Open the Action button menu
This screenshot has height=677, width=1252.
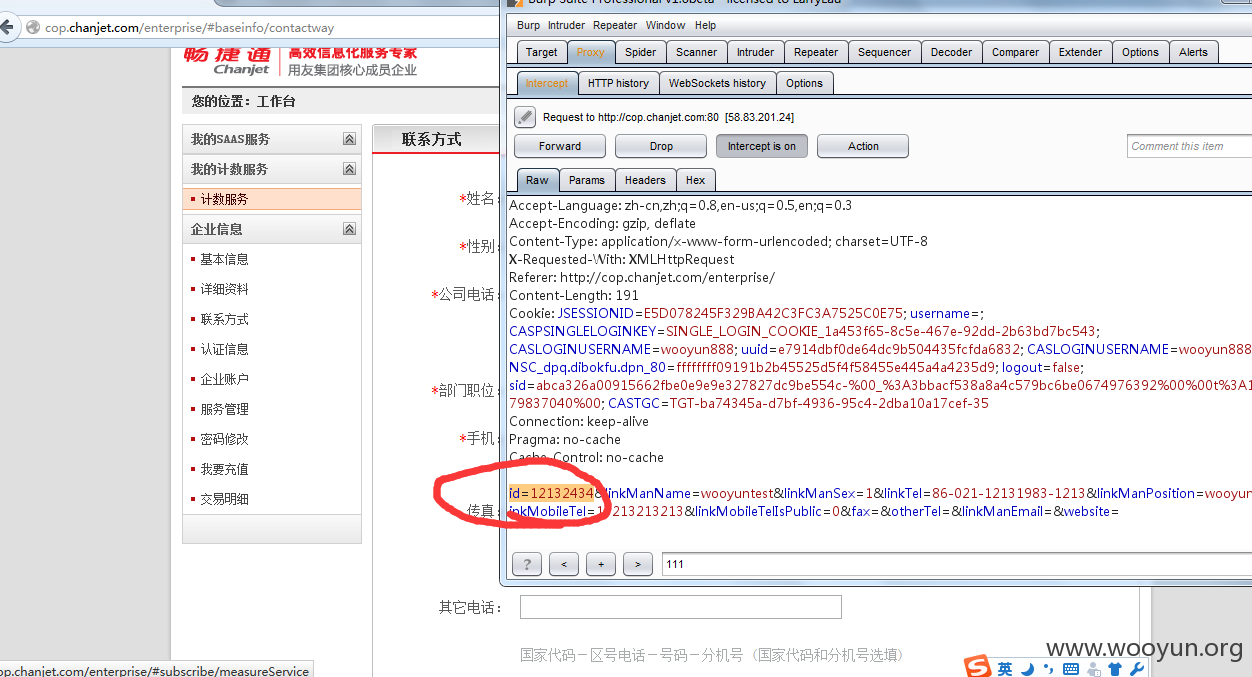[x=863, y=146]
